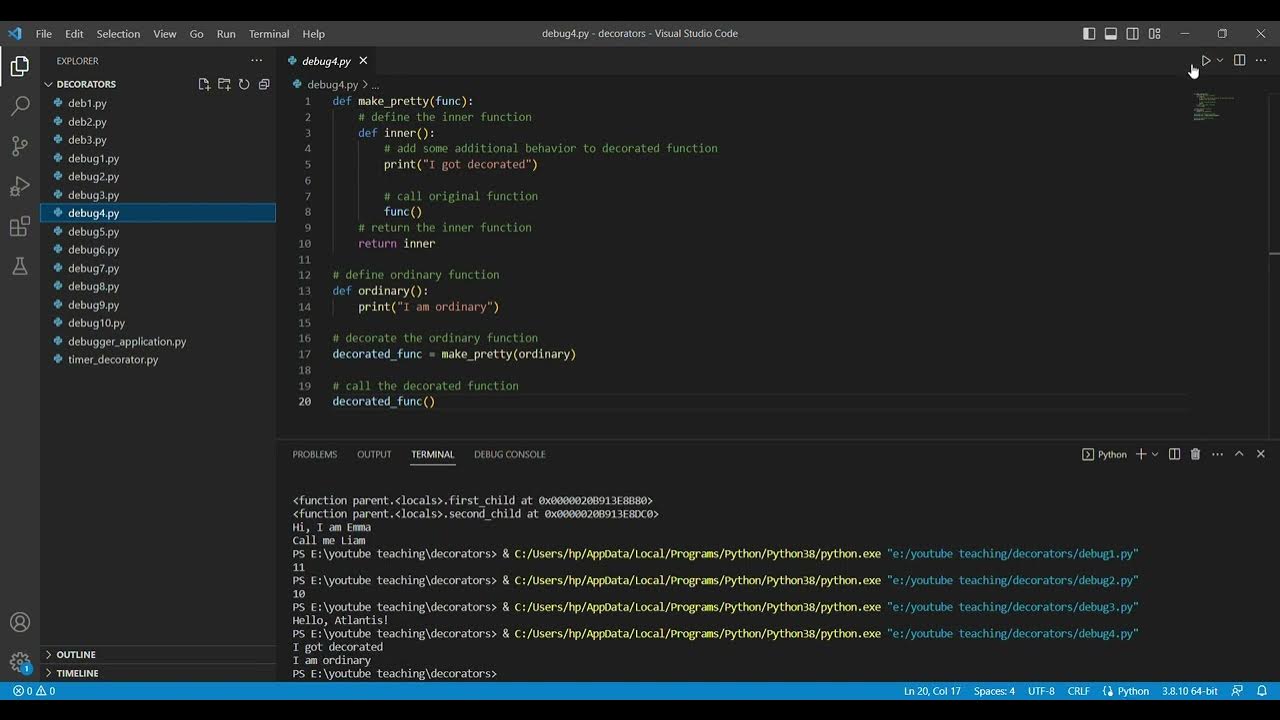
Task: Open the Accounts icon
Action: pos(20,622)
